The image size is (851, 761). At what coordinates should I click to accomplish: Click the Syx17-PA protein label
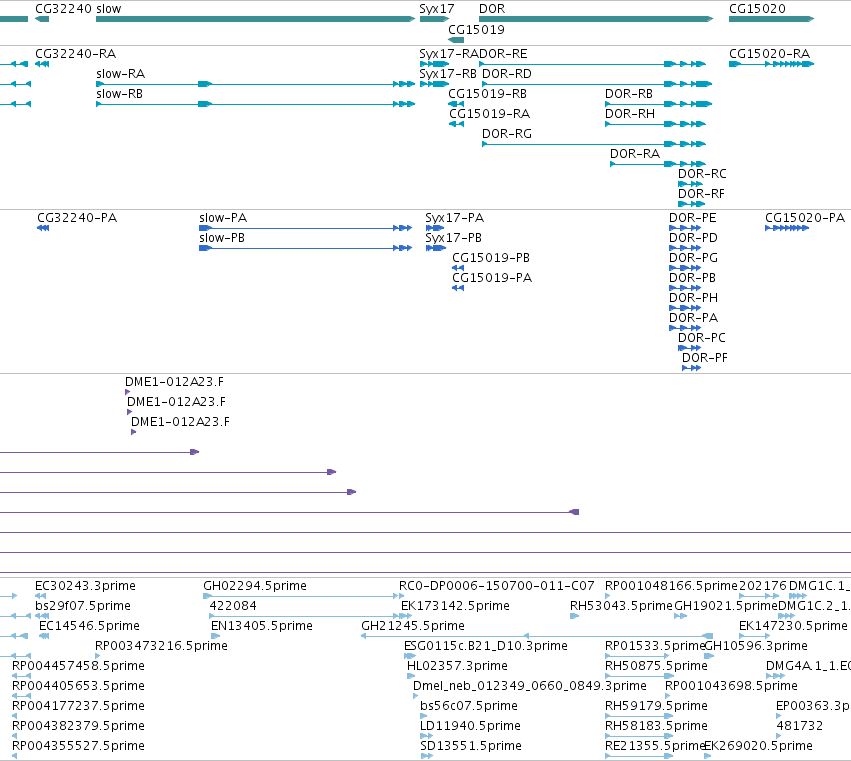point(455,218)
